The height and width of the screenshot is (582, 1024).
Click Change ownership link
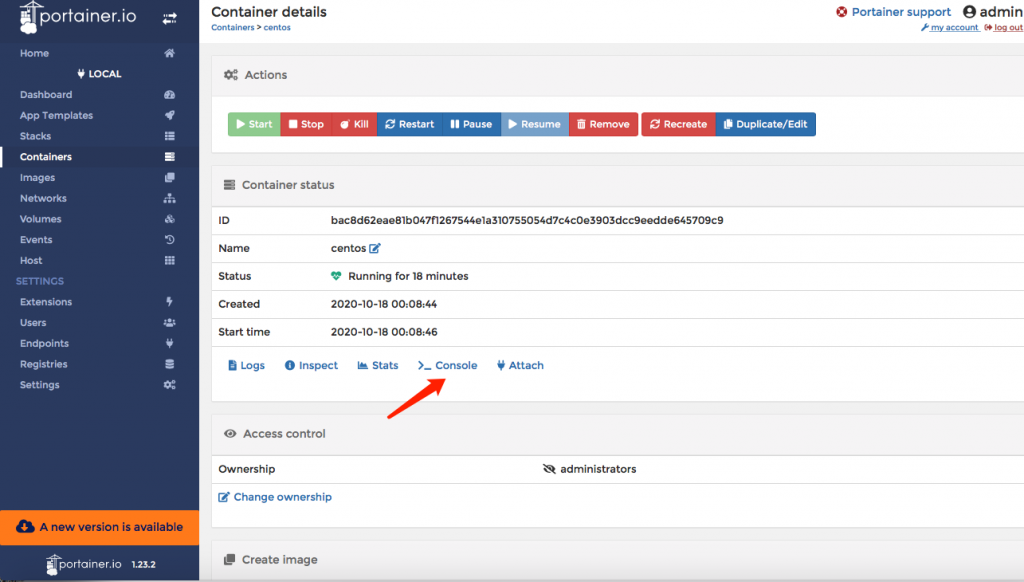(275, 497)
